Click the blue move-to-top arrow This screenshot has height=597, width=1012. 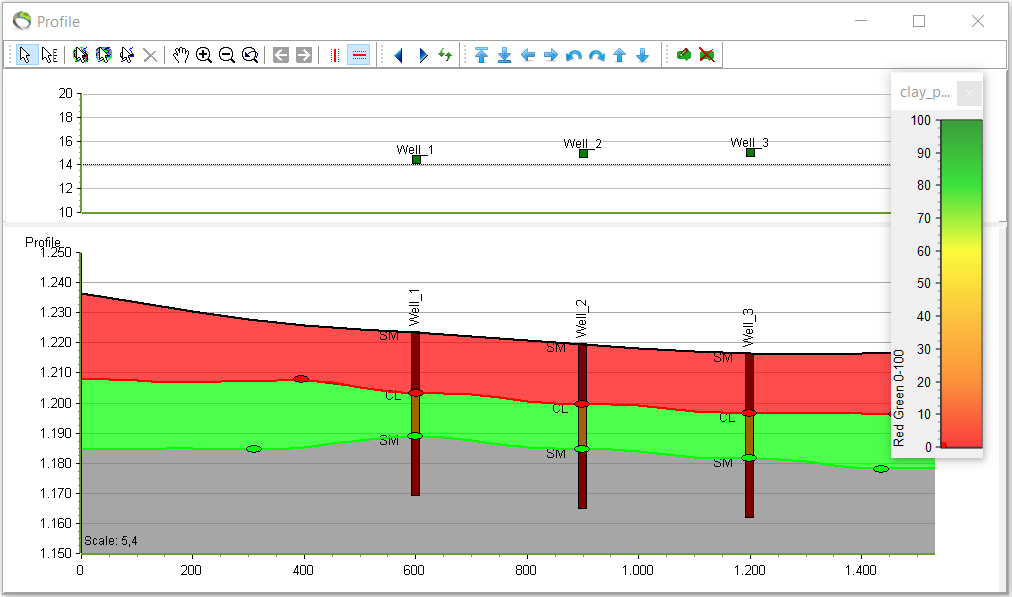tap(481, 55)
